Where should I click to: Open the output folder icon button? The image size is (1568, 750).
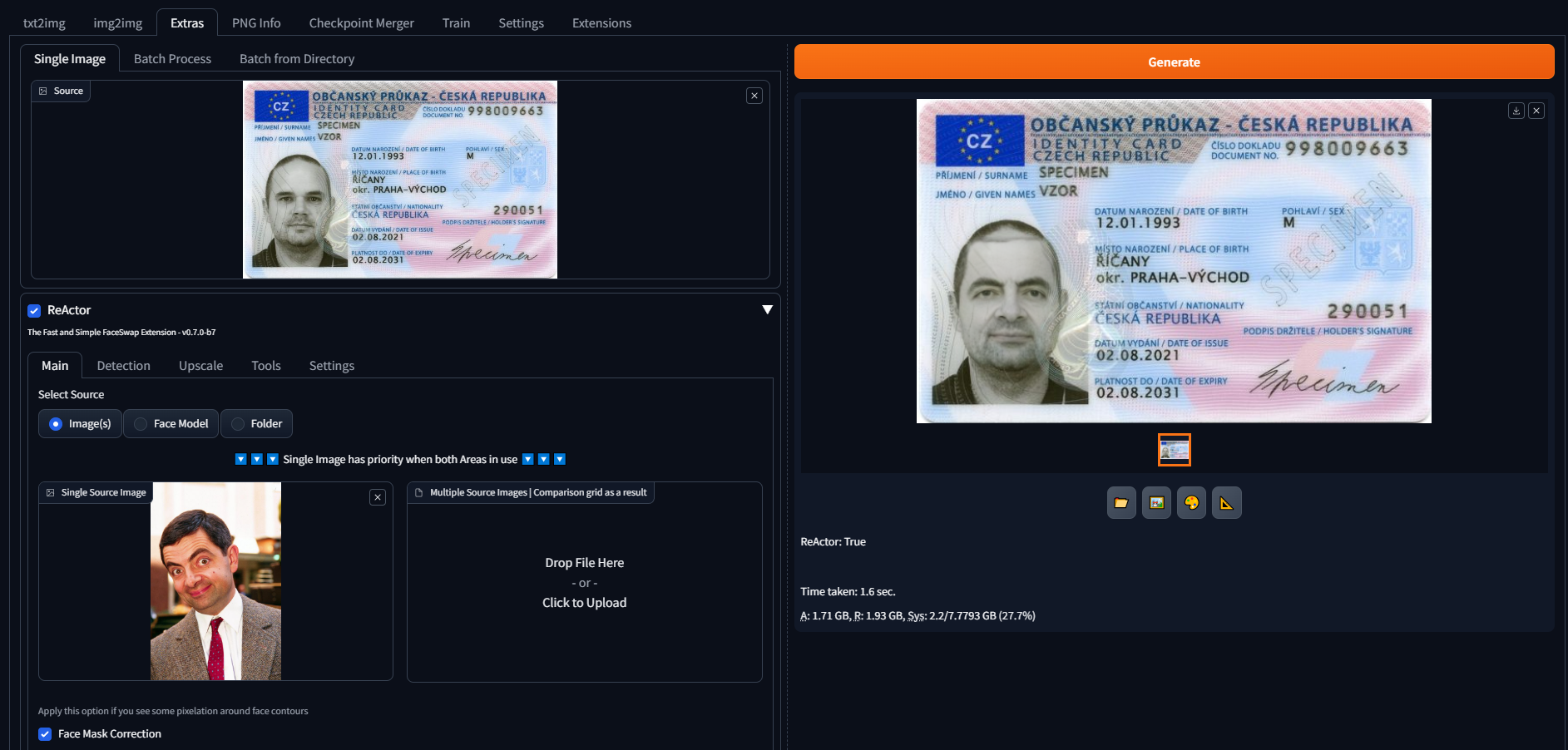click(x=1121, y=503)
